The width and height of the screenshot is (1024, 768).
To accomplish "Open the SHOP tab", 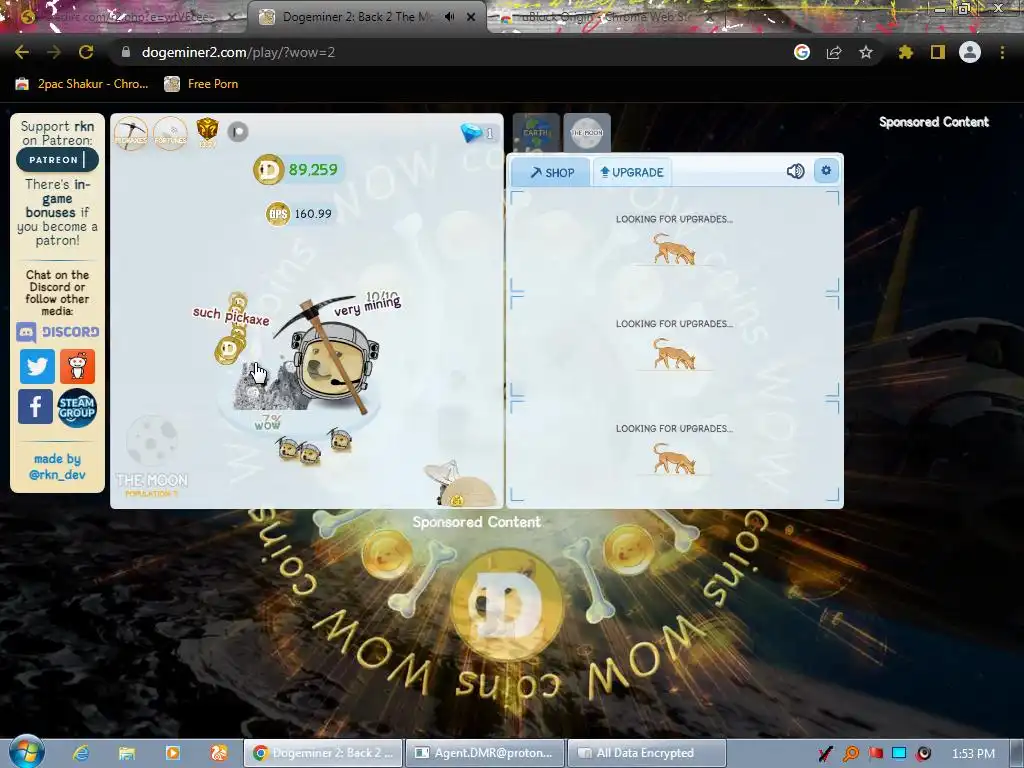I will (x=552, y=172).
